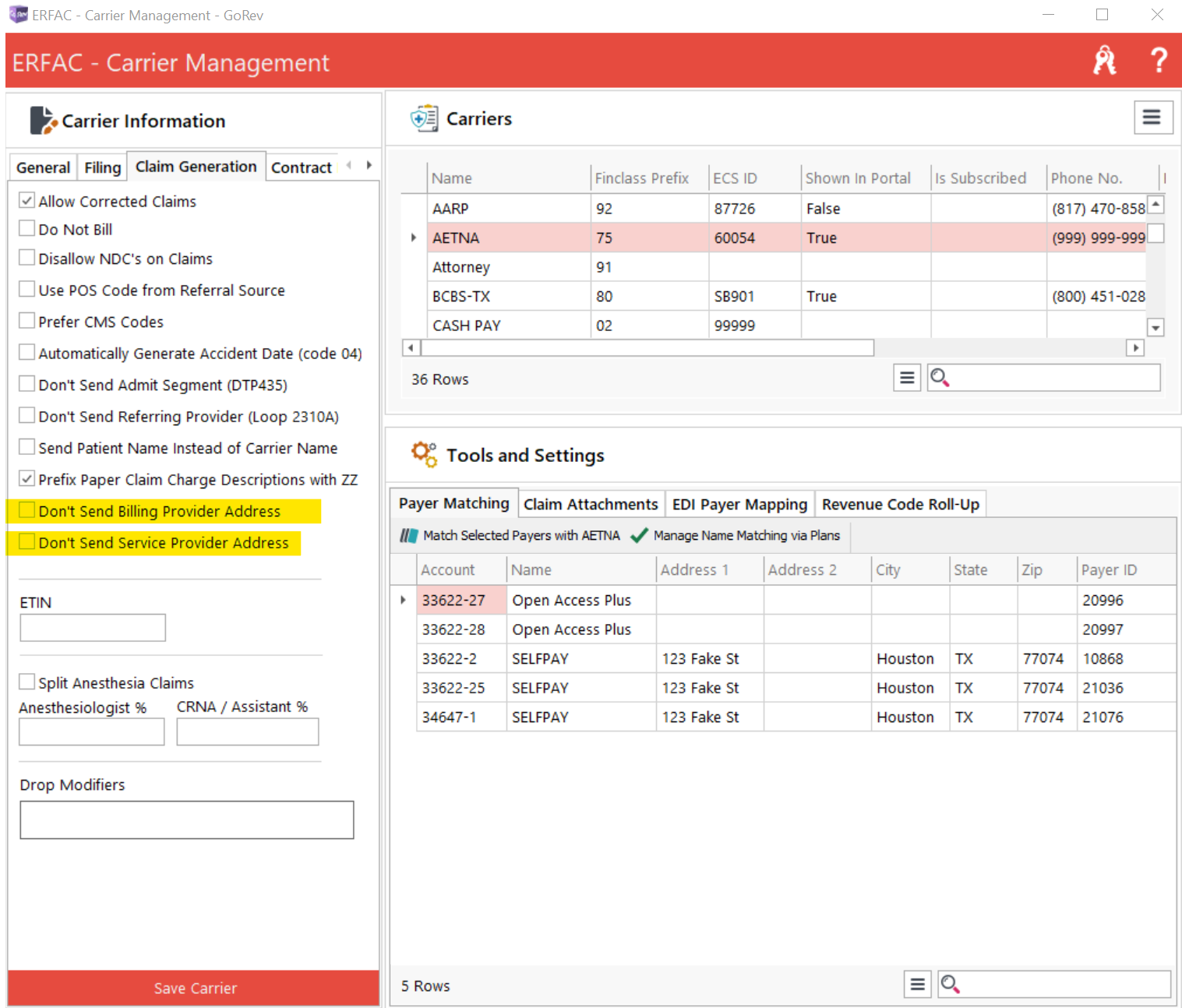Click the GoRev app icon in title bar
Screen dimensions: 1182x1008
point(18,14)
